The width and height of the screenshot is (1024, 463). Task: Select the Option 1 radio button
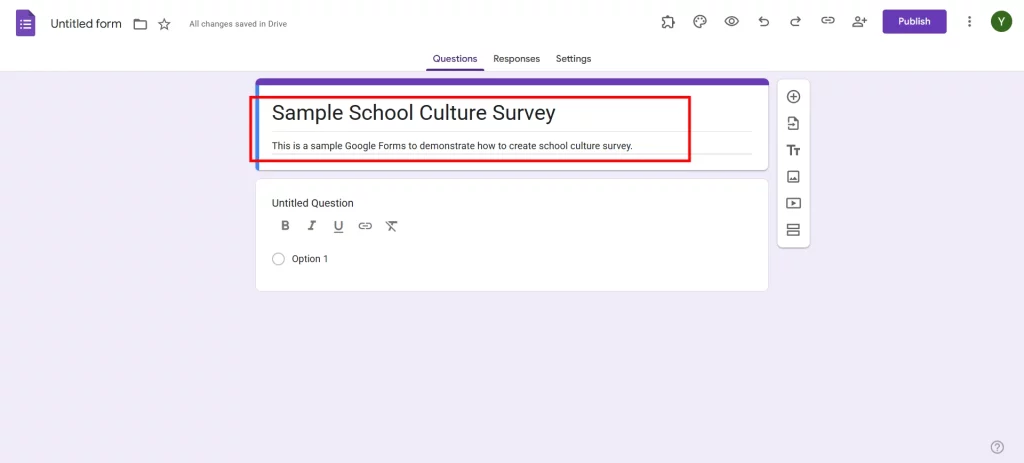tap(278, 259)
